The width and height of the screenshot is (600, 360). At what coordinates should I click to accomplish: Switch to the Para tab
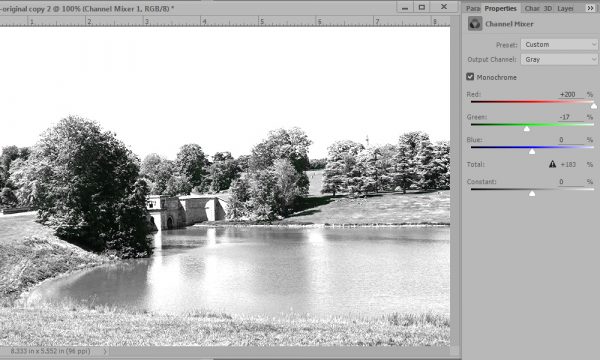point(473,8)
